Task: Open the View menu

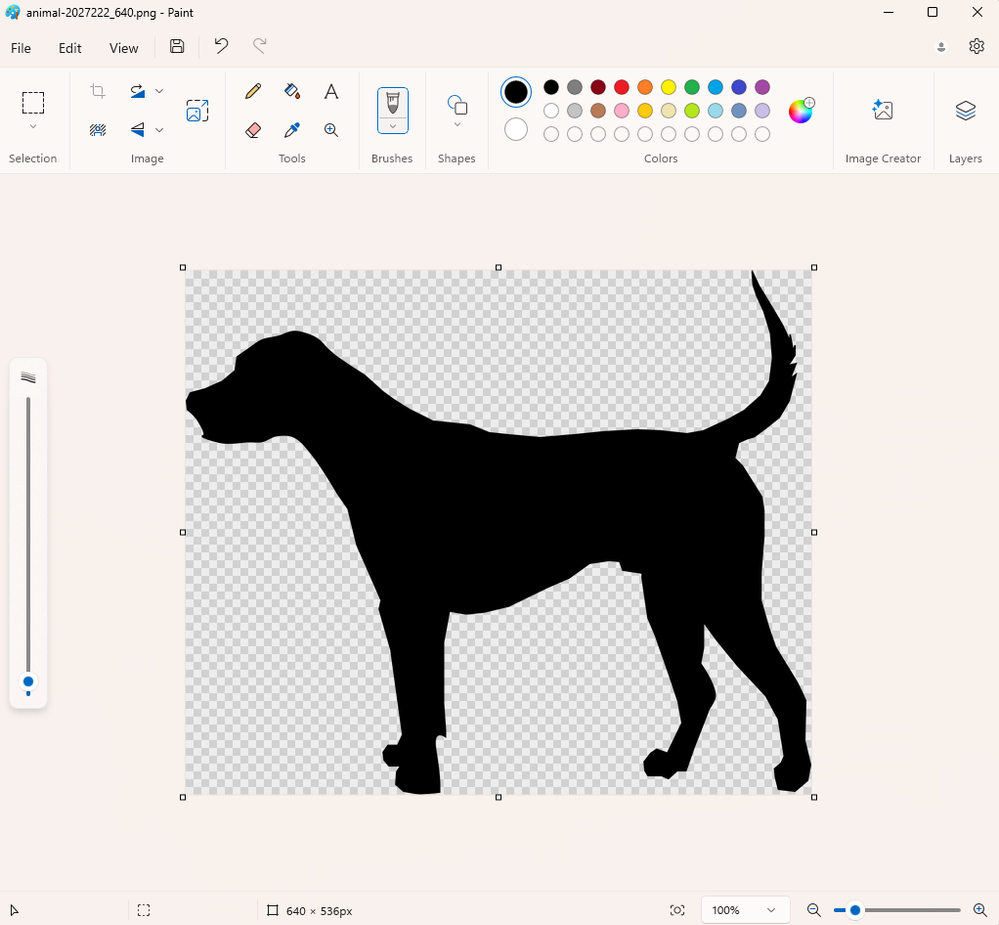Action: [x=124, y=48]
